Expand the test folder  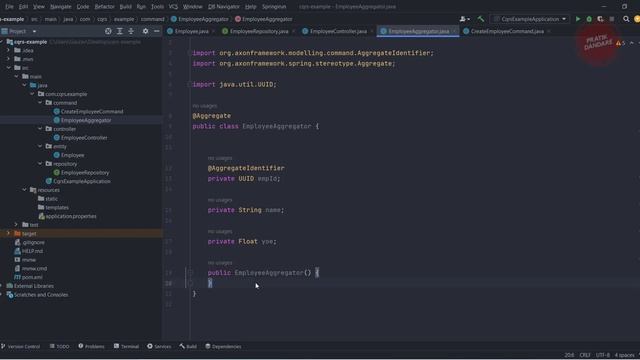click(x=16, y=224)
